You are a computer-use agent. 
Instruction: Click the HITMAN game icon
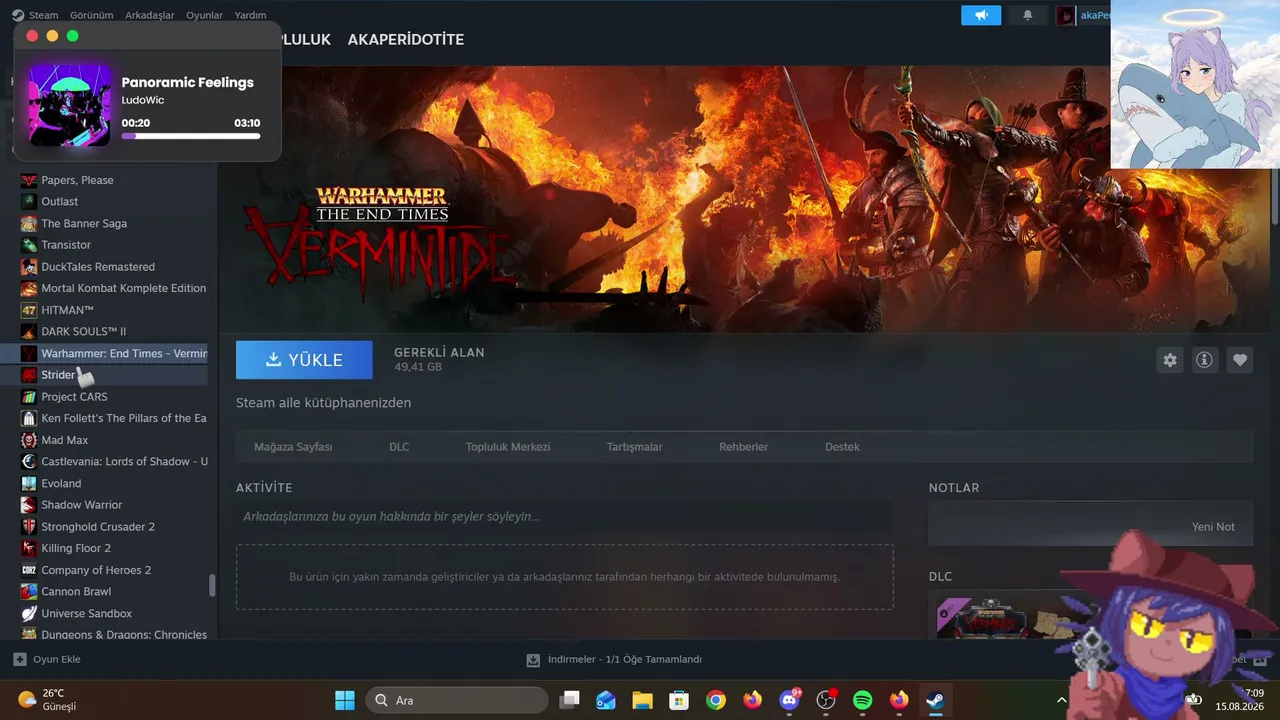pyautogui.click(x=29, y=310)
